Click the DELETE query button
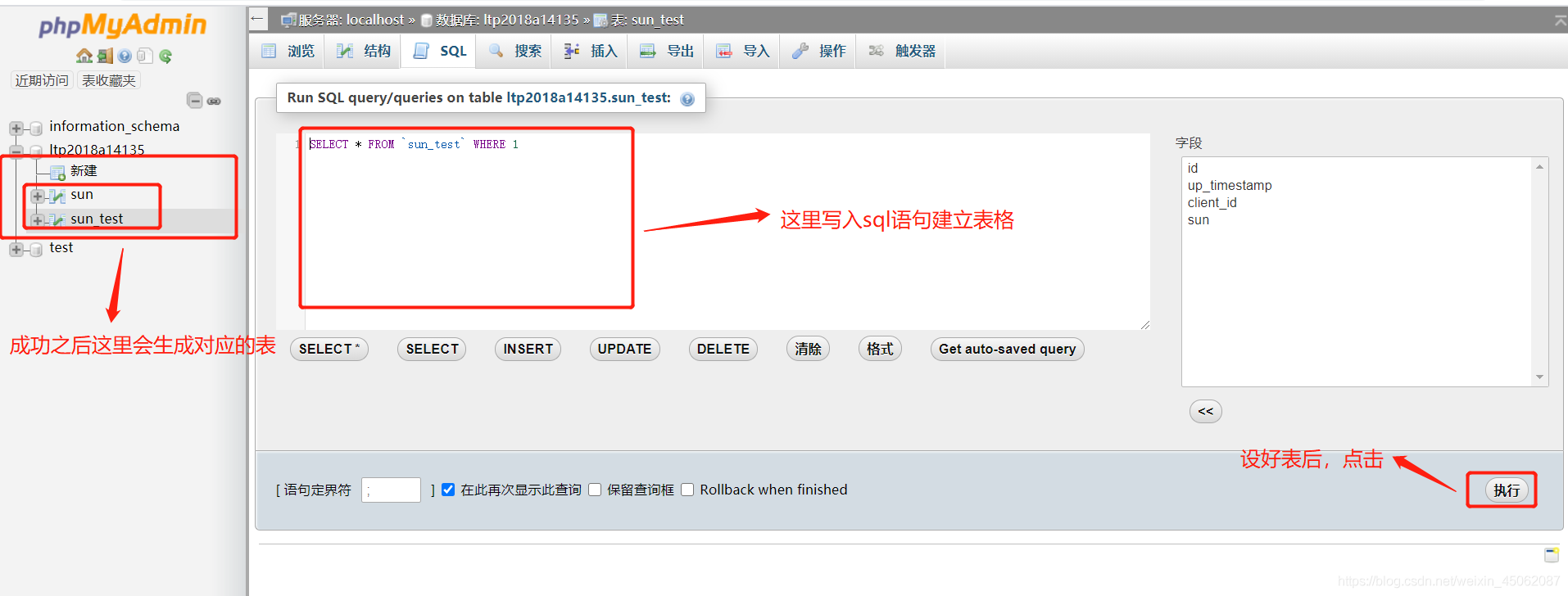1568x596 pixels. [723, 349]
